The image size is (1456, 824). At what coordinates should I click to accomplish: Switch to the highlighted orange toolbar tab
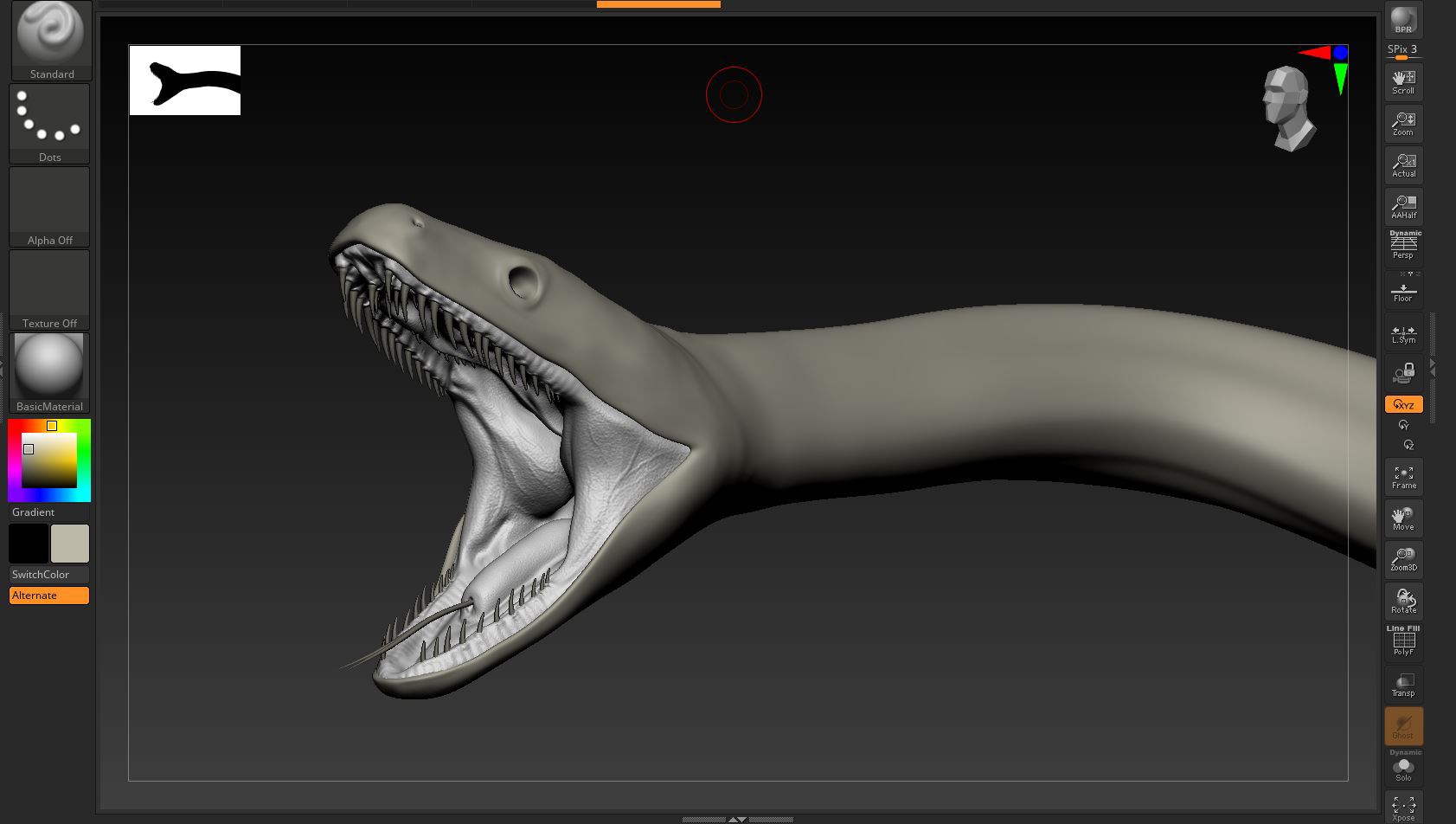click(657, 3)
